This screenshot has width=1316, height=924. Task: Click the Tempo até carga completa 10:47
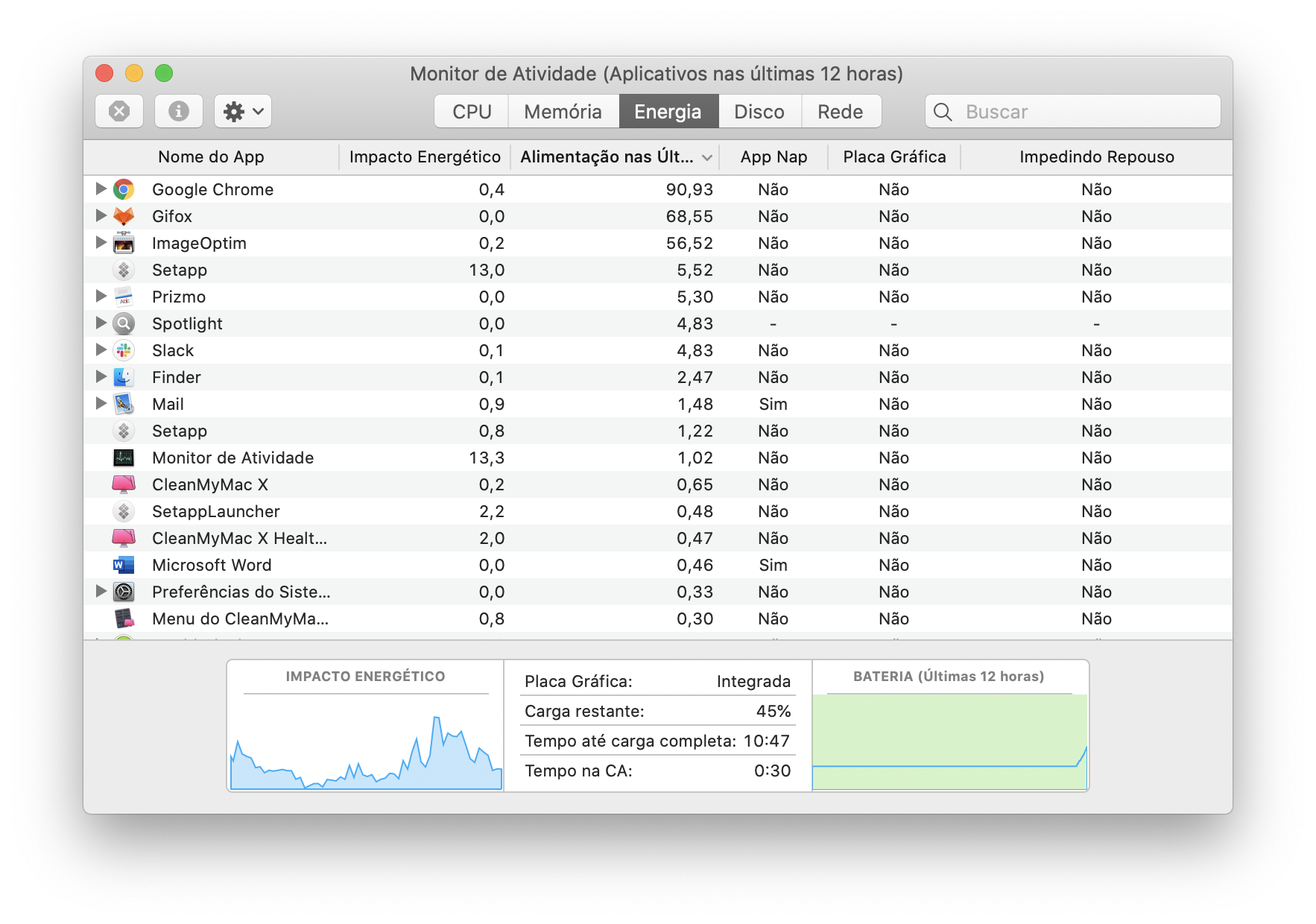point(766,741)
